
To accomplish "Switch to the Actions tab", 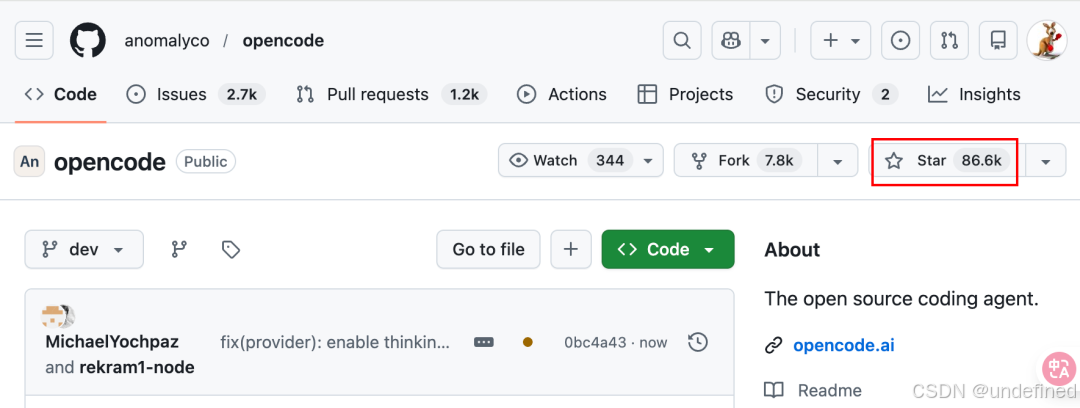I will [x=561, y=94].
